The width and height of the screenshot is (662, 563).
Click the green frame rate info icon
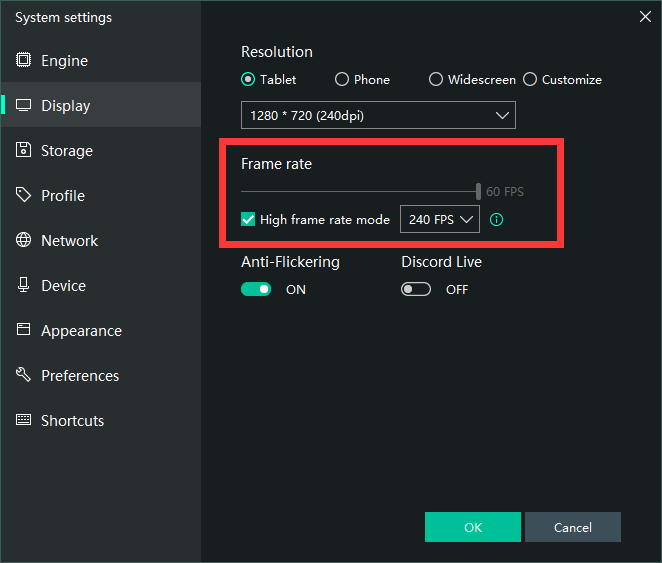tap(497, 220)
